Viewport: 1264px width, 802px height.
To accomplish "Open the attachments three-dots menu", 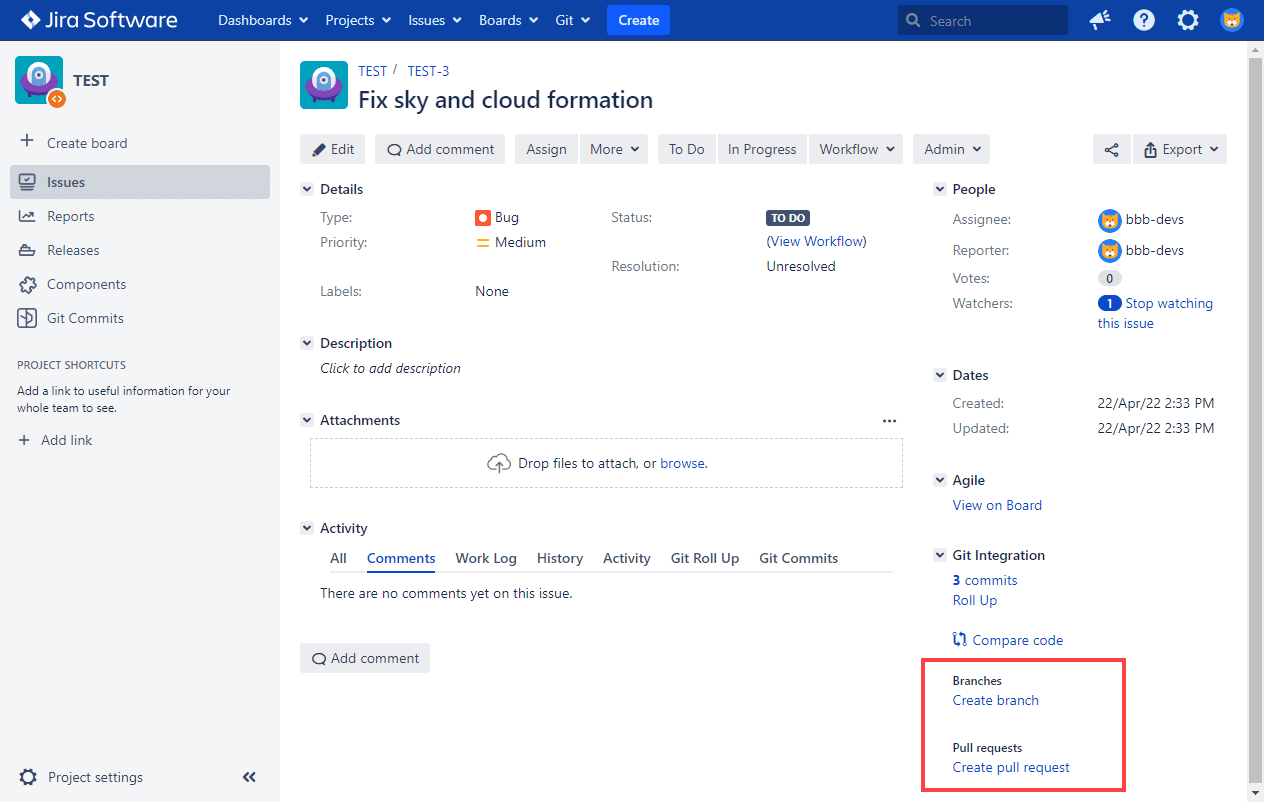I will (x=889, y=421).
